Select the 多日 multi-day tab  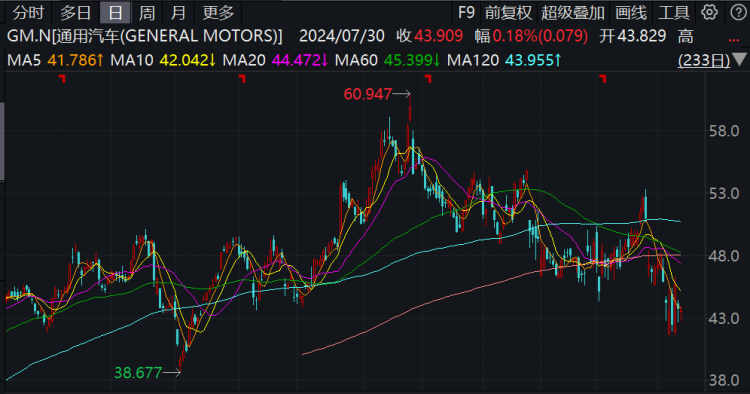pos(76,13)
